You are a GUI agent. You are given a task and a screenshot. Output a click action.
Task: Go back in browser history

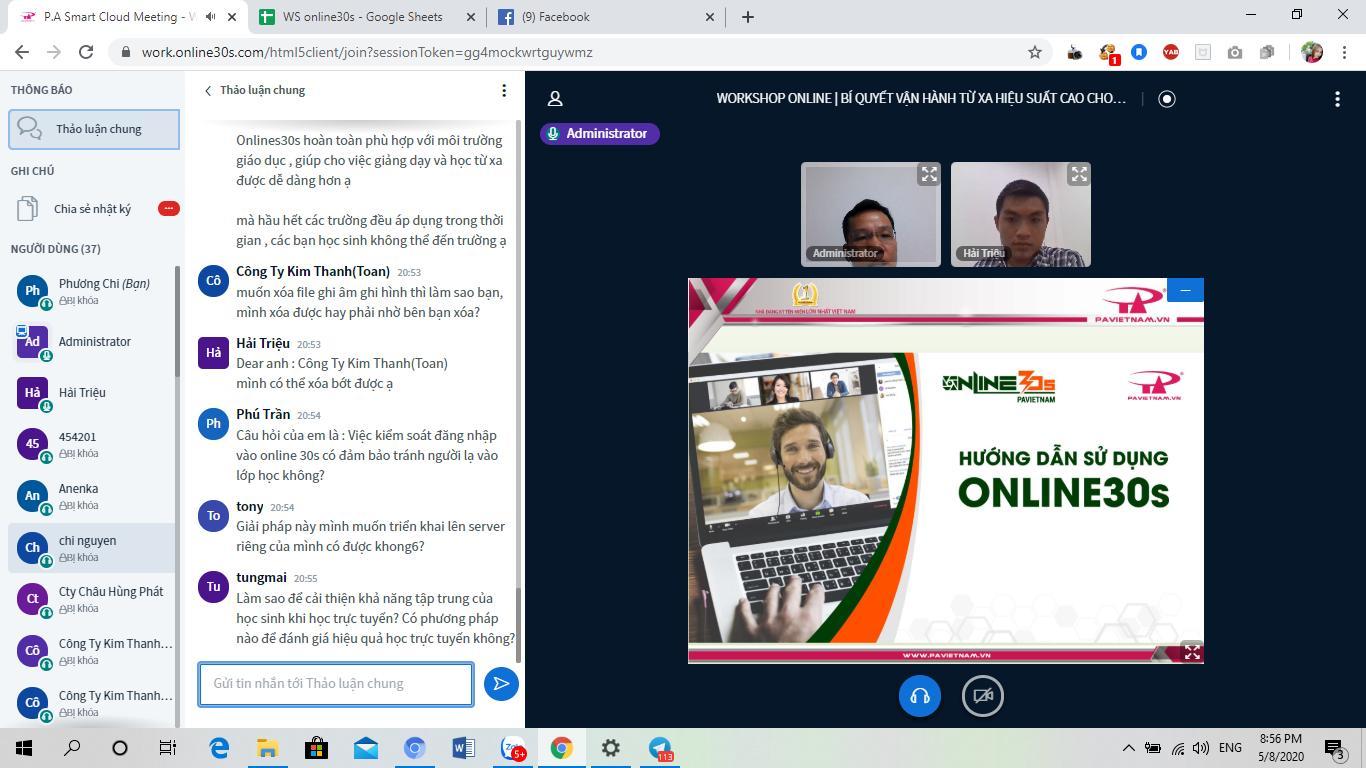[22, 52]
